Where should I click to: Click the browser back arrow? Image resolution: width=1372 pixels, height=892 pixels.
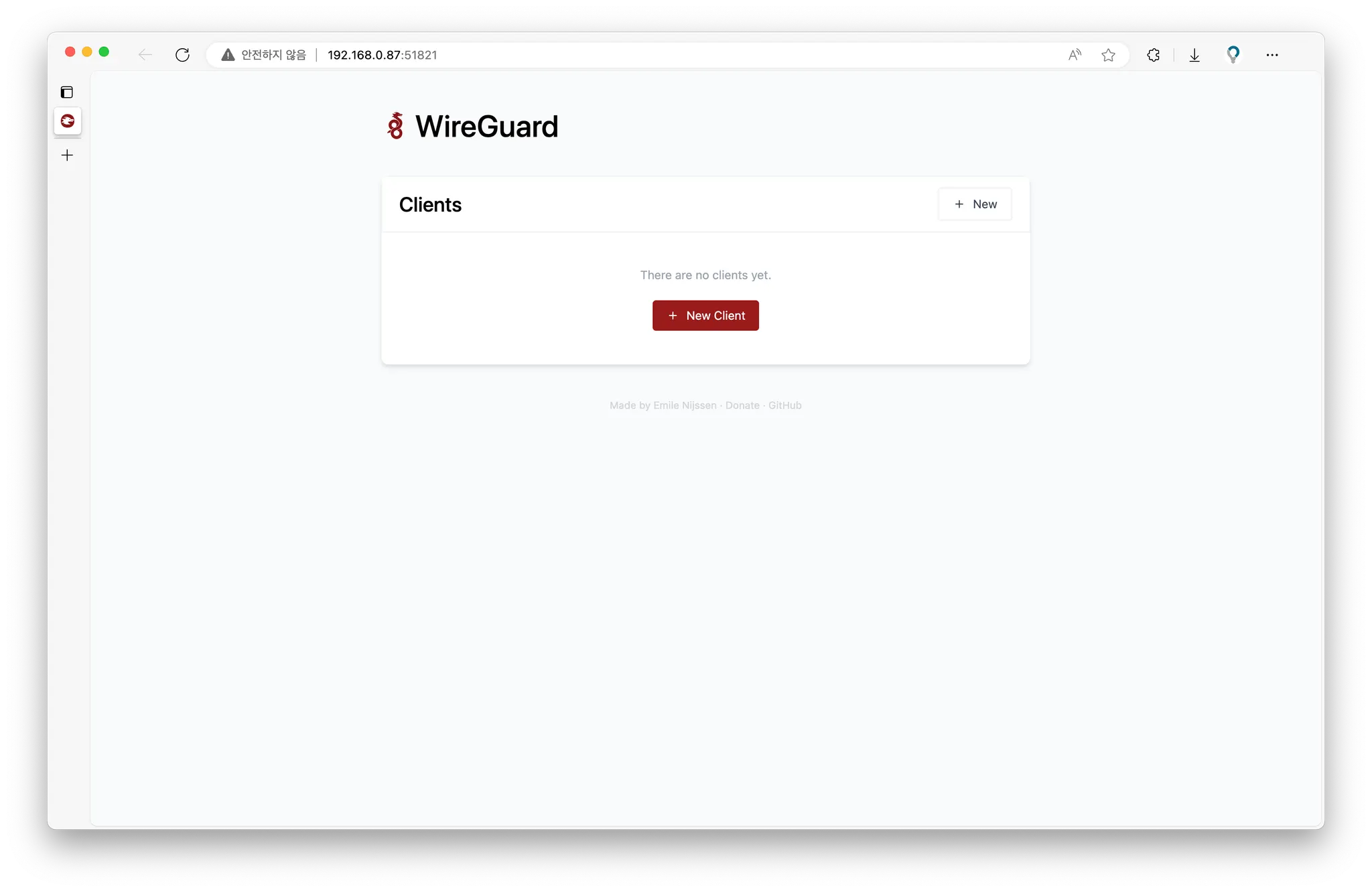[145, 55]
